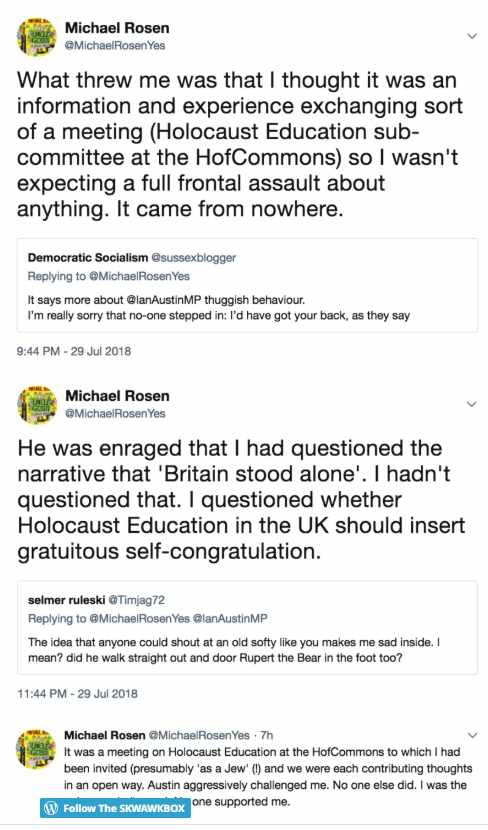Open the 7h timestamp on third tweet
Screen dimensions: 488x830
pos(267,735)
